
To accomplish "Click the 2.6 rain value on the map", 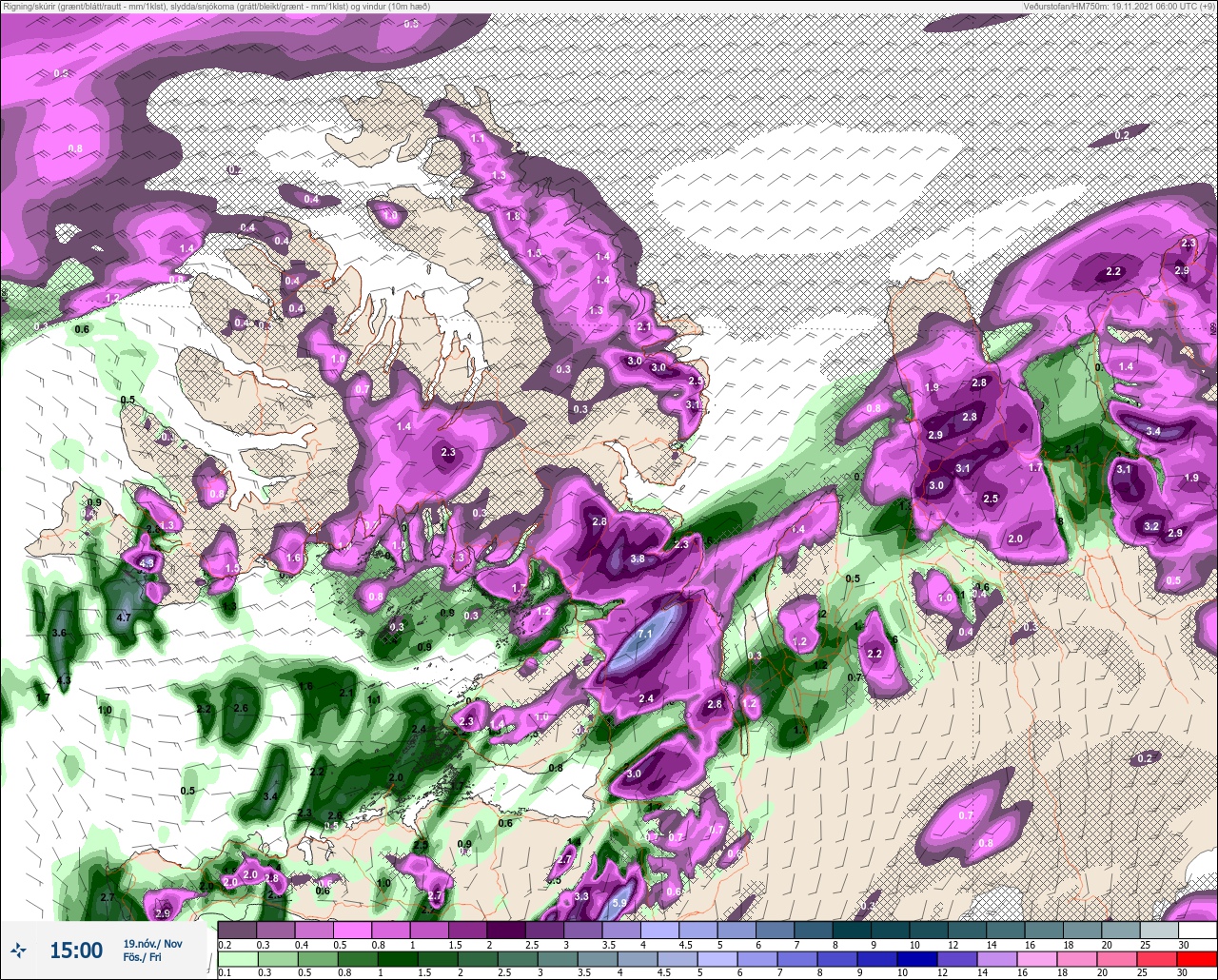I will [241, 708].
